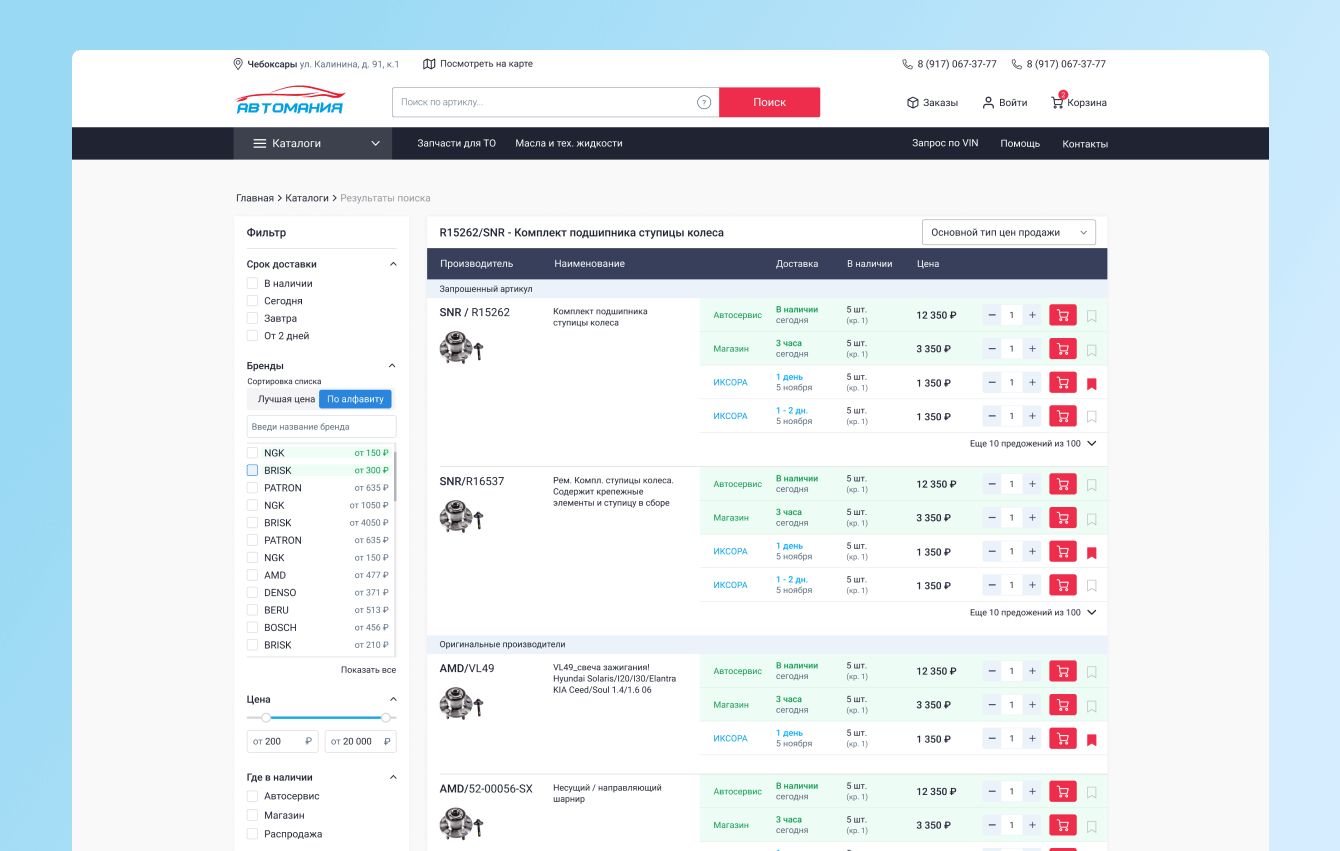
Task: Click the search help question mark icon
Action: [704, 102]
